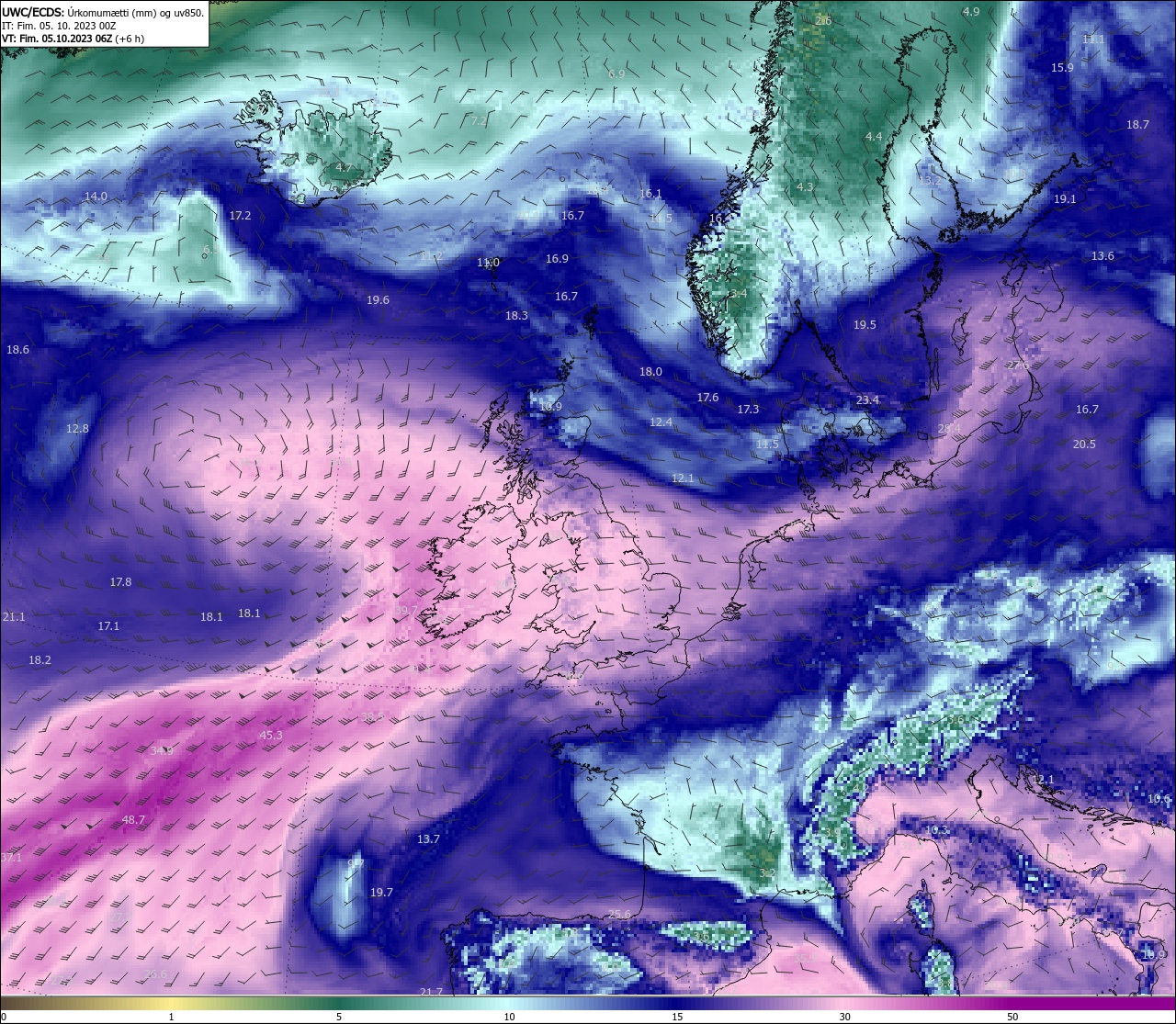Click the 45.3 value in the magenta band

click(271, 735)
